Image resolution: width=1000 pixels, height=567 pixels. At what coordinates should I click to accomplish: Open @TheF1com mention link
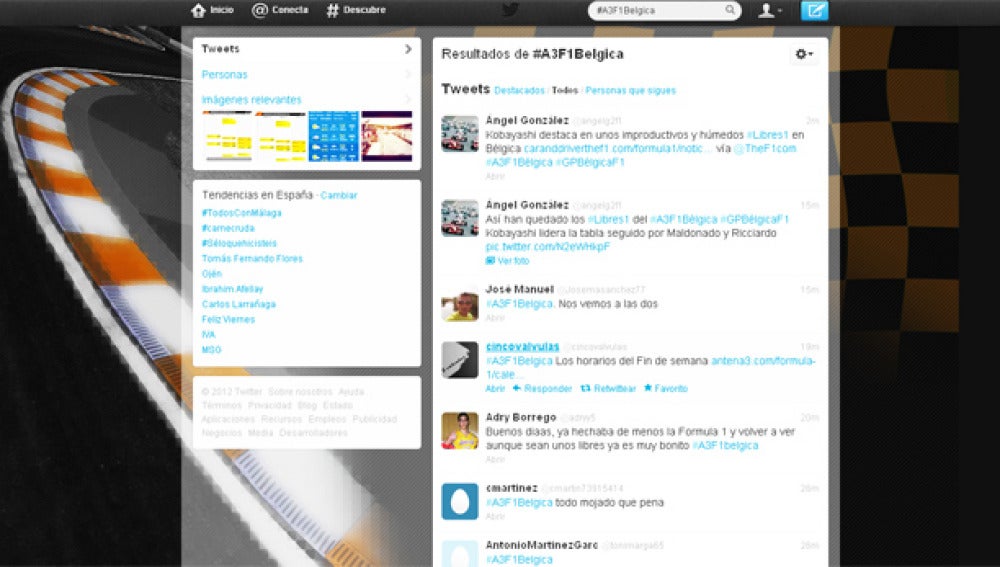pyautogui.click(x=764, y=149)
